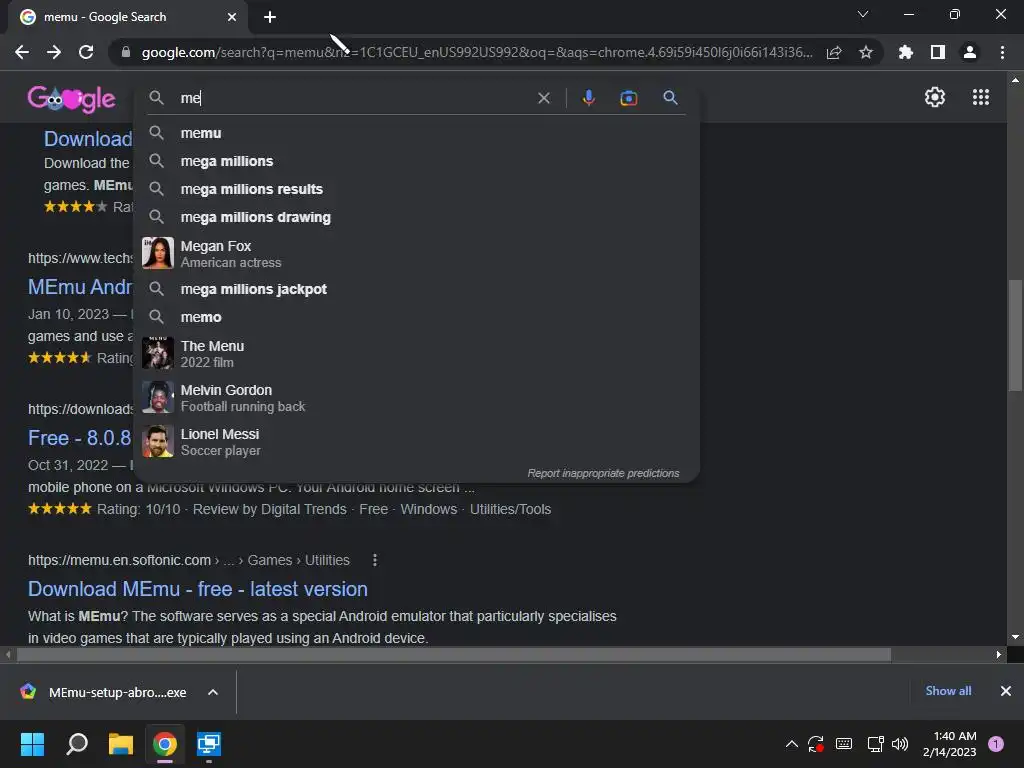Show hidden system tray icons
The width and height of the screenshot is (1024, 768).
click(792, 744)
